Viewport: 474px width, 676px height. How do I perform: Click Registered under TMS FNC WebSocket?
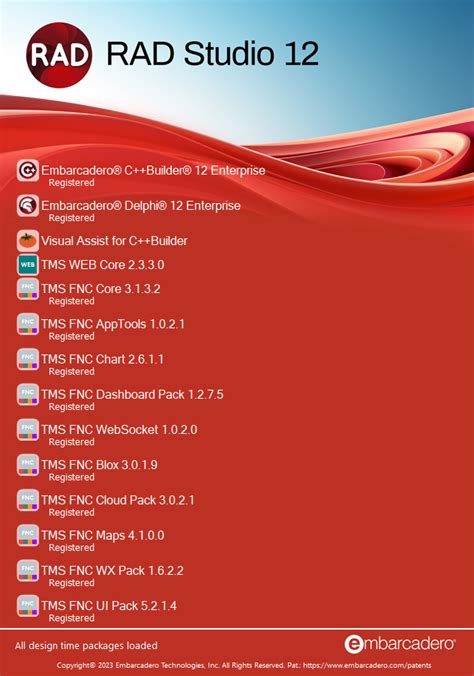72,442
